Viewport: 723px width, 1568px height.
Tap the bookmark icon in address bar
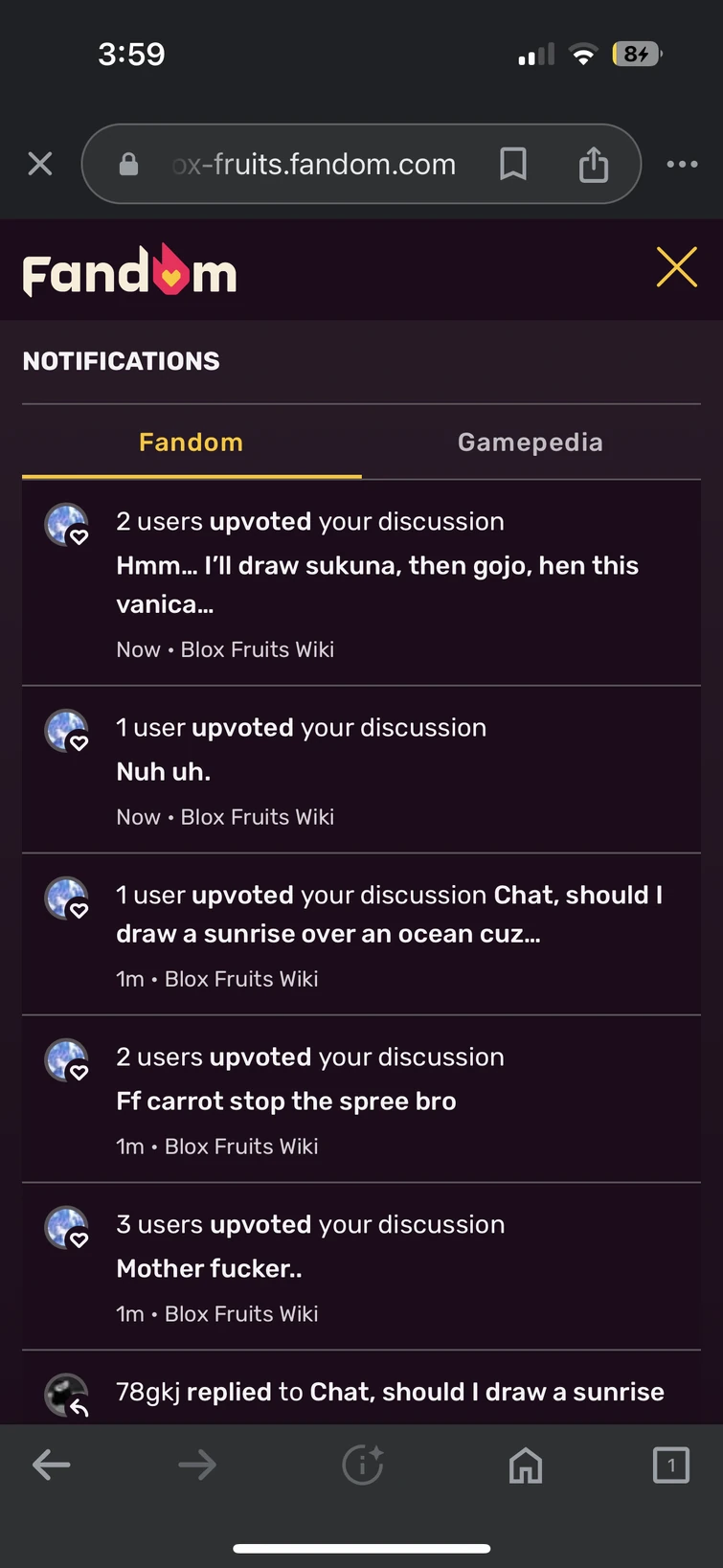coord(513,164)
